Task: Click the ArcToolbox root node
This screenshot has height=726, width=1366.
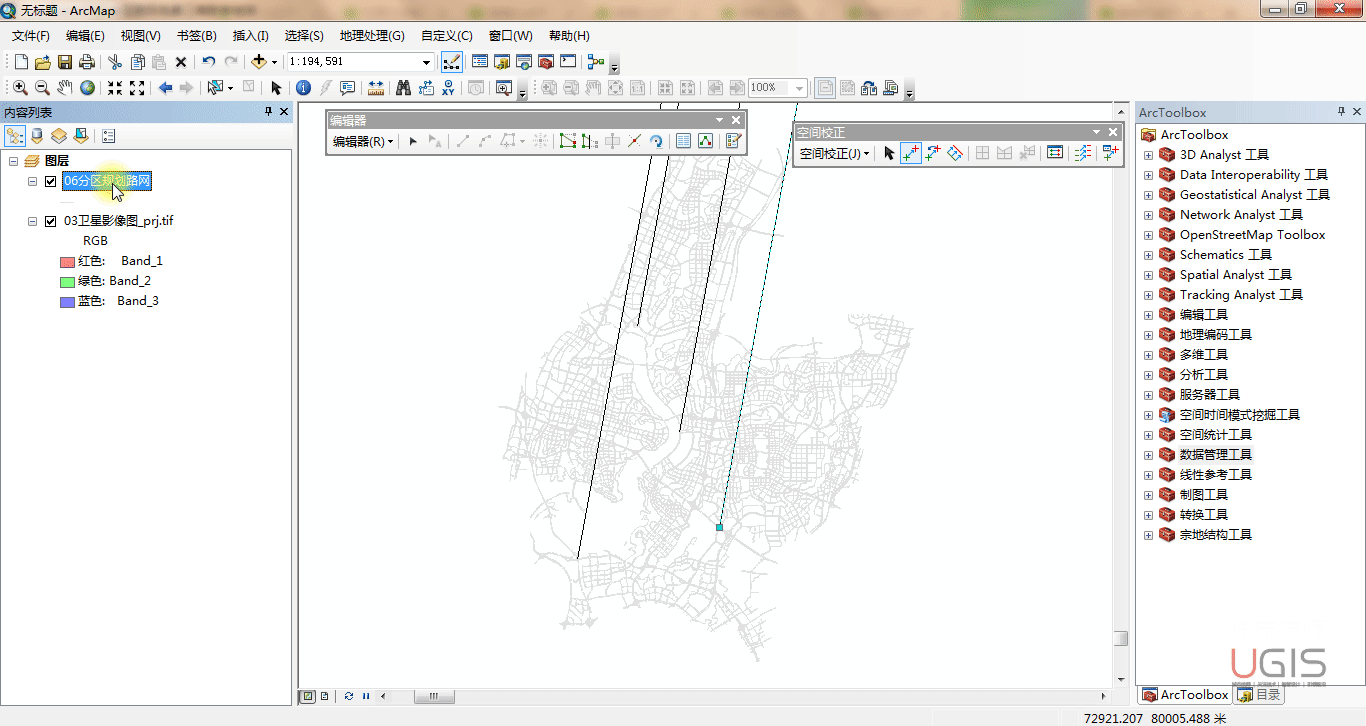Action: pyautogui.click(x=1194, y=135)
